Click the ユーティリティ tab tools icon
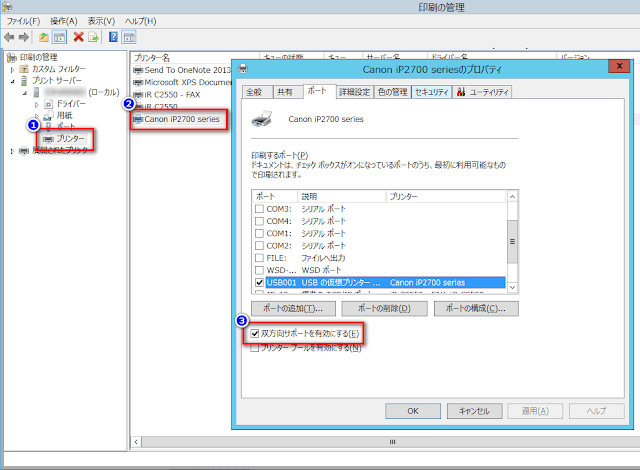Image resolution: width=640 pixels, height=470 pixels. tap(461, 92)
